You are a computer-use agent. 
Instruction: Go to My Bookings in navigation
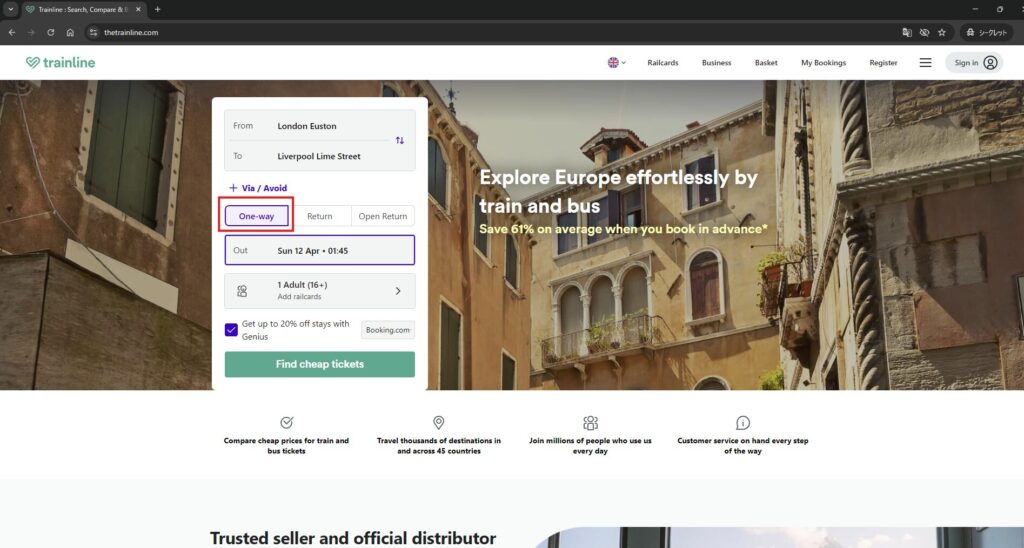[823, 62]
